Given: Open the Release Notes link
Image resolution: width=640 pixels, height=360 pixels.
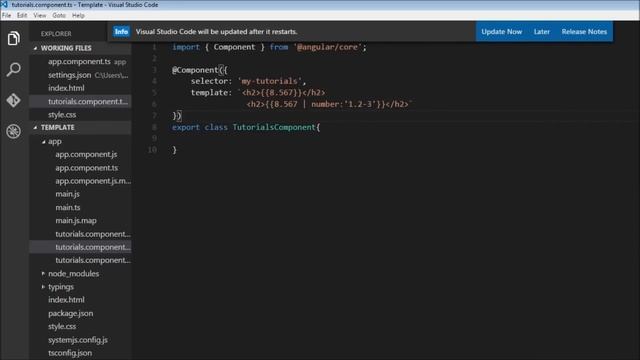Looking at the screenshot, I should (584, 32).
